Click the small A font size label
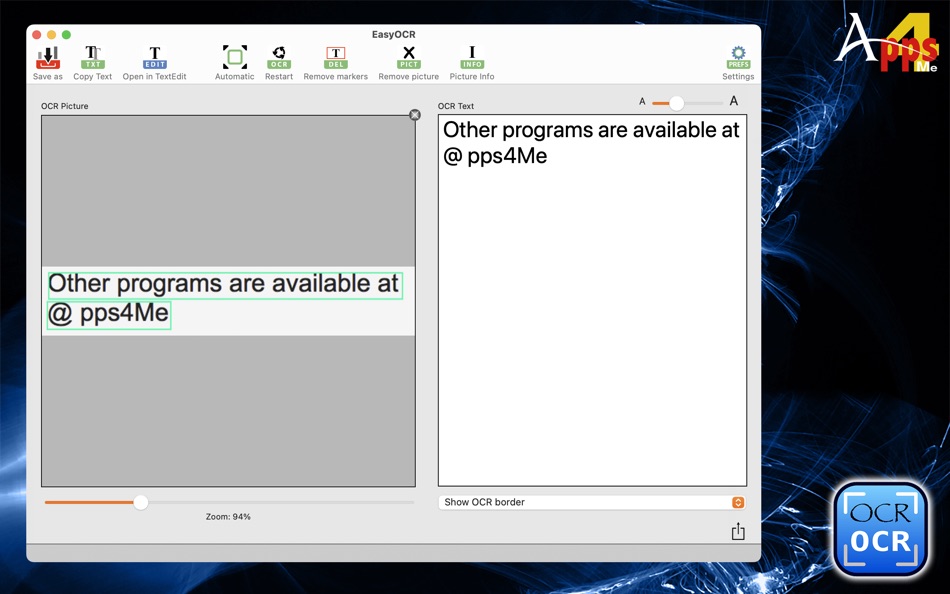 click(x=642, y=101)
